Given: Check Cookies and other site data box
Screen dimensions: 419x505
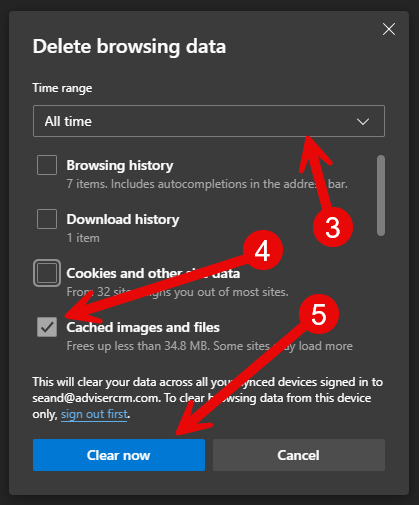Looking at the screenshot, I should pyautogui.click(x=47, y=273).
